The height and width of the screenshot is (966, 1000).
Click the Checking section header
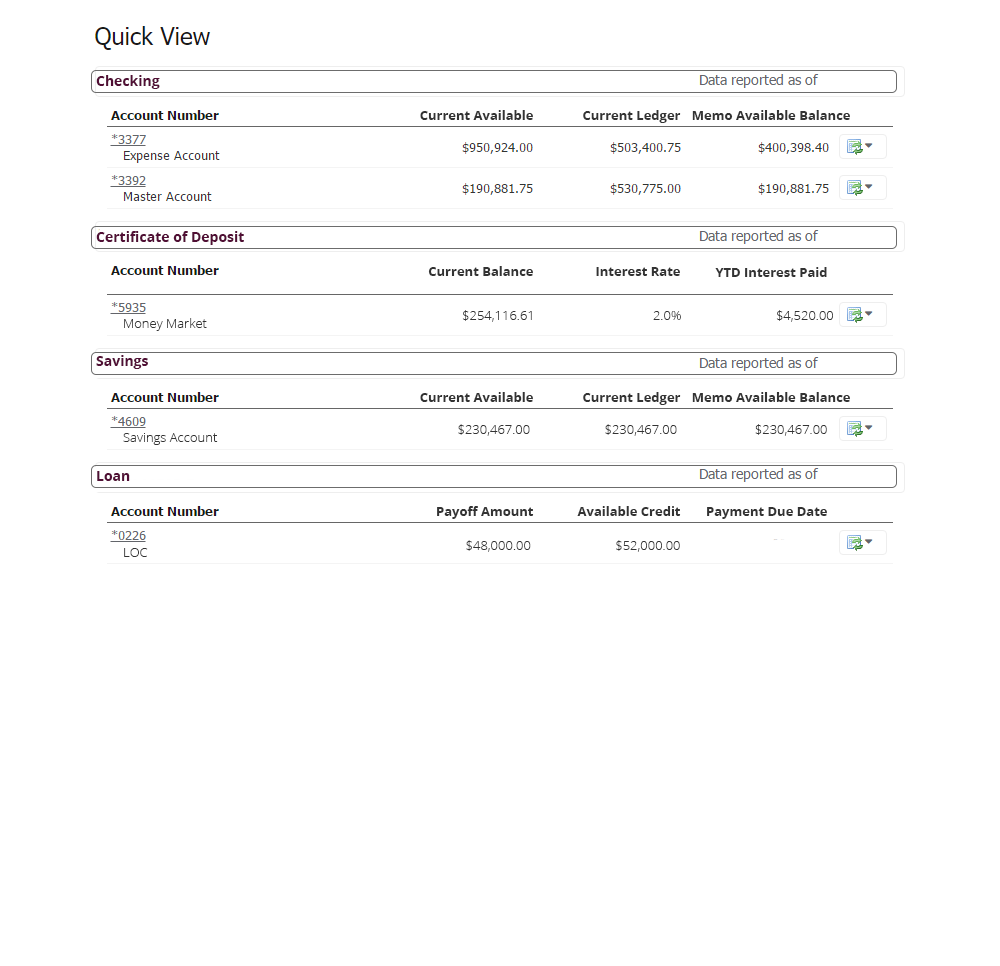128,81
